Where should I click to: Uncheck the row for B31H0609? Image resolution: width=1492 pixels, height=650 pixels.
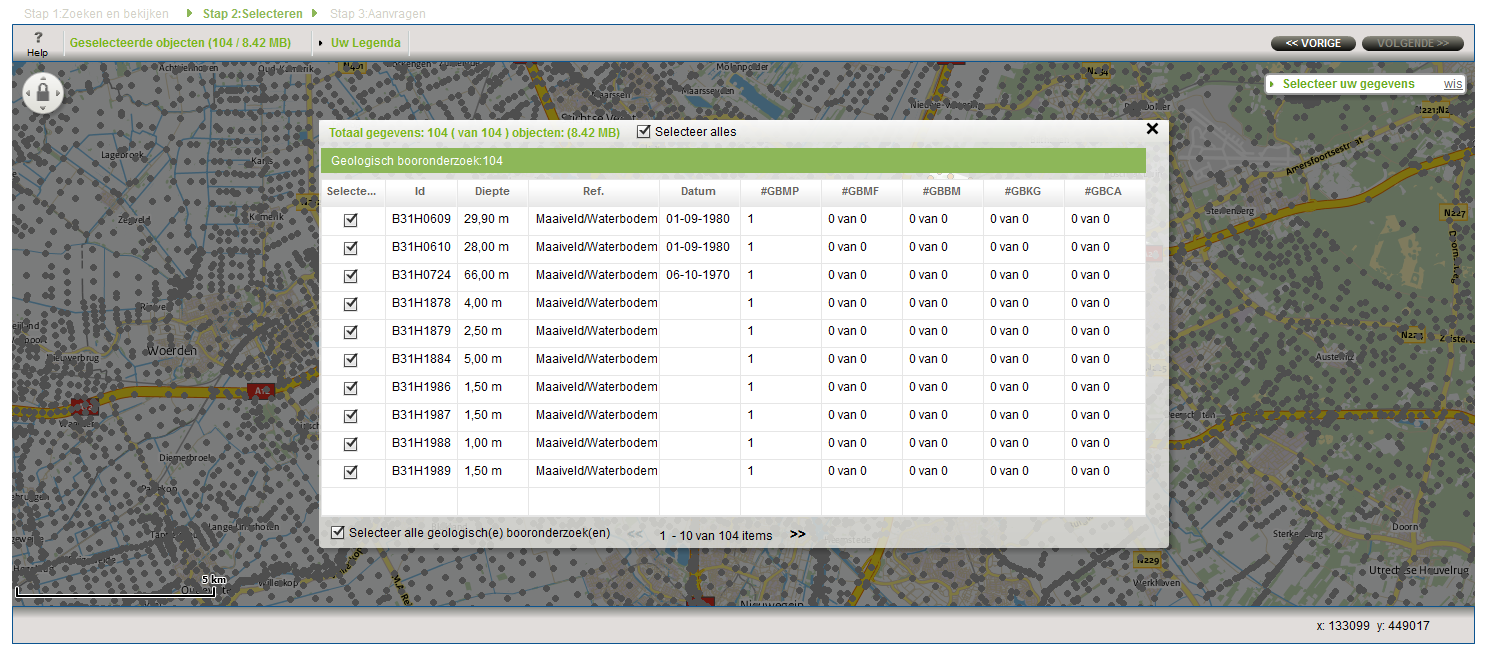(351, 220)
